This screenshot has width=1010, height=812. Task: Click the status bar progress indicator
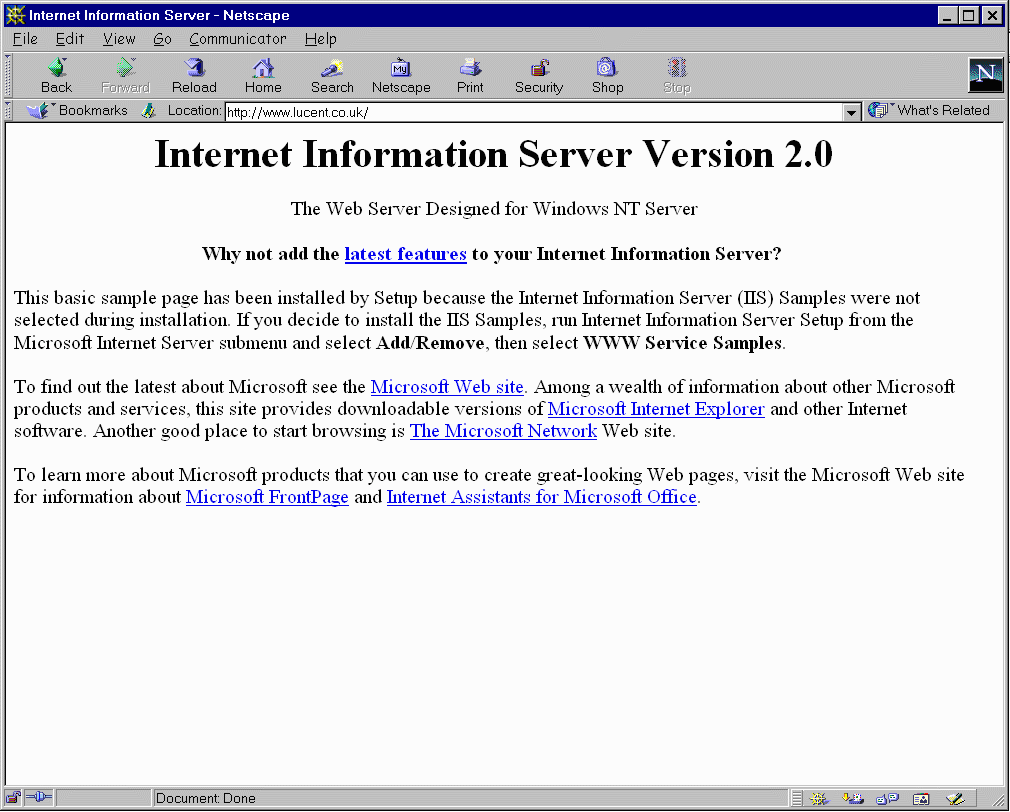pyautogui.click(x=103, y=798)
